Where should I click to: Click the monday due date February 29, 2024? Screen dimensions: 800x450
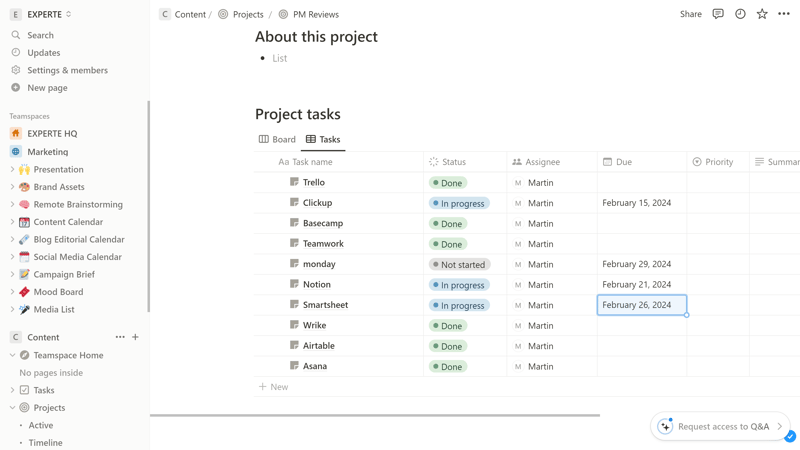(x=636, y=264)
